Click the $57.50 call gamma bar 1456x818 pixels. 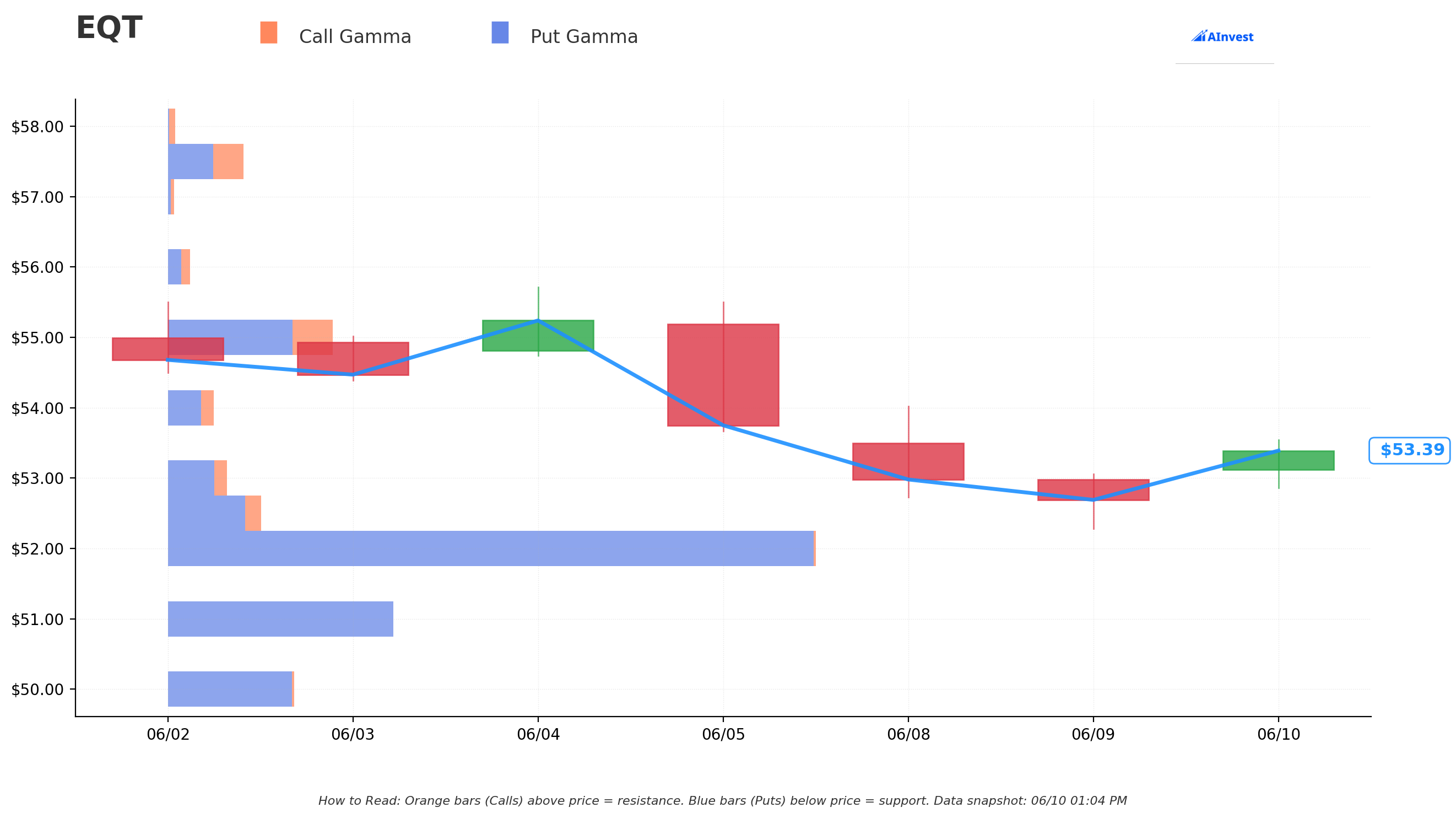[x=229, y=161]
